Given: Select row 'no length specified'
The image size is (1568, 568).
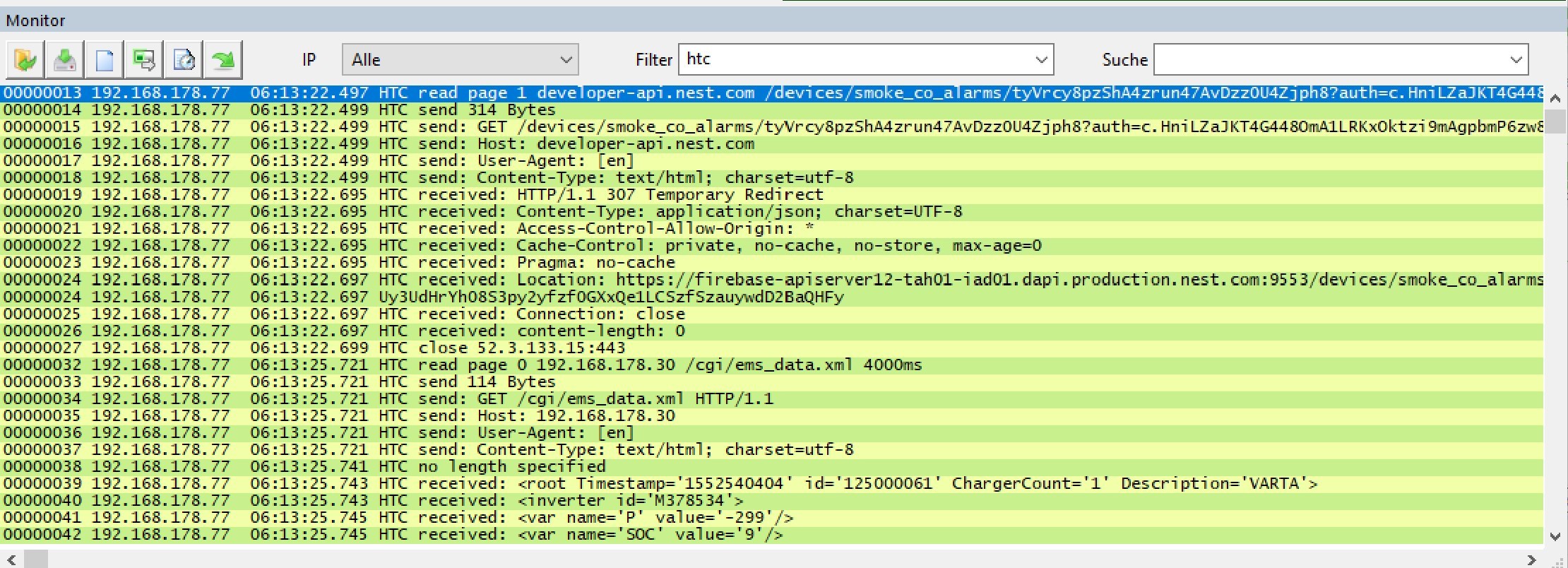Looking at the screenshot, I should pos(772,467).
